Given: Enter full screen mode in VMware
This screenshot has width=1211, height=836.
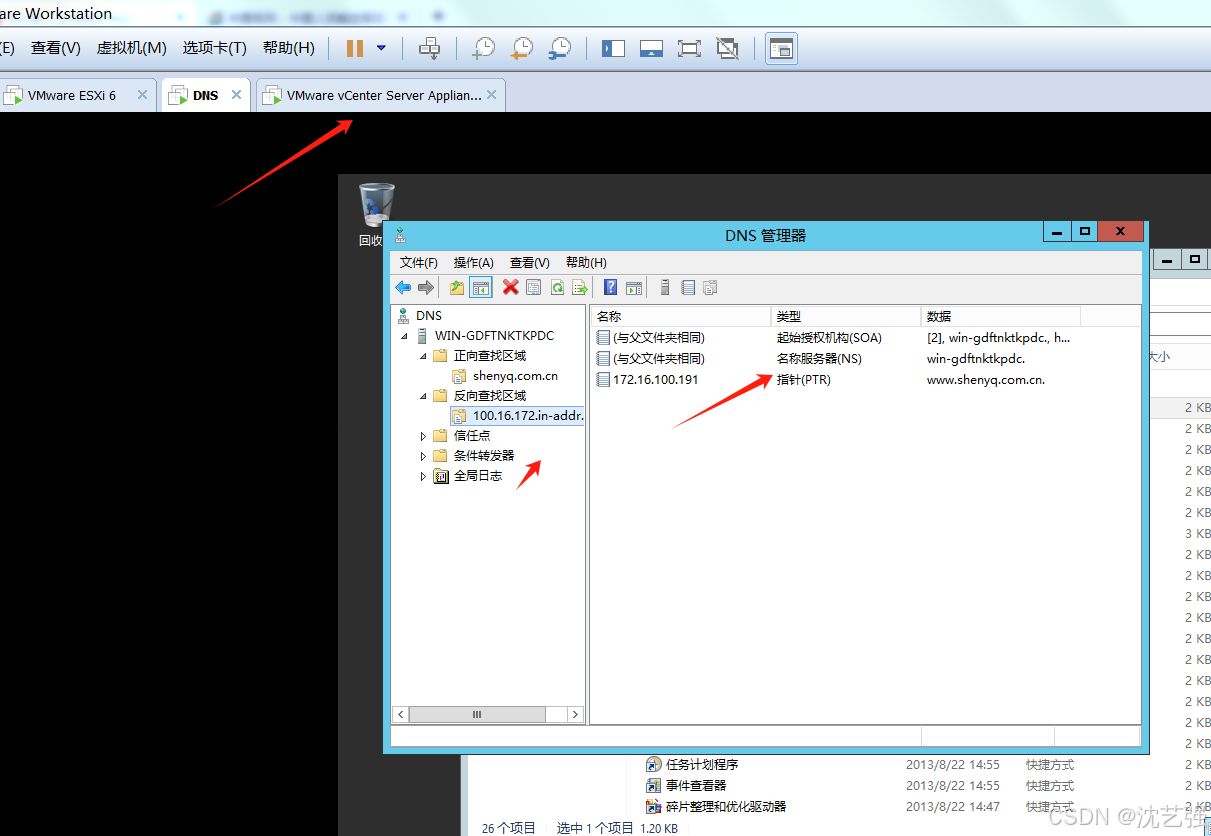Looking at the screenshot, I should [689, 48].
